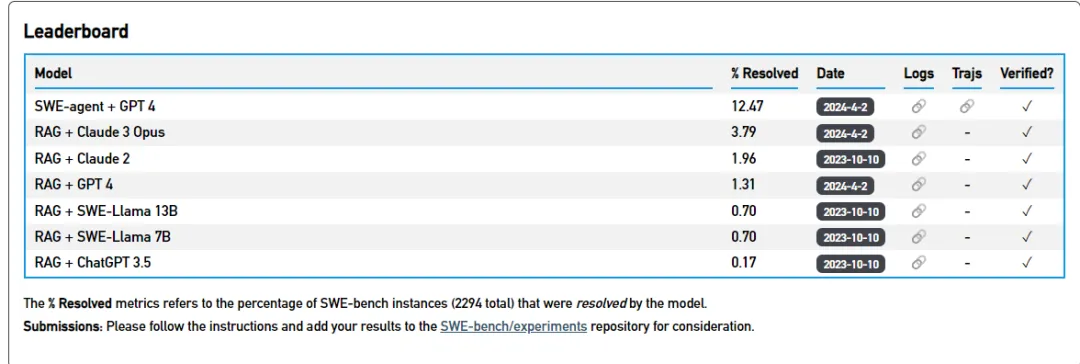
Task: Open the SWE-bench/experiments repository link
Action: point(514,326)
